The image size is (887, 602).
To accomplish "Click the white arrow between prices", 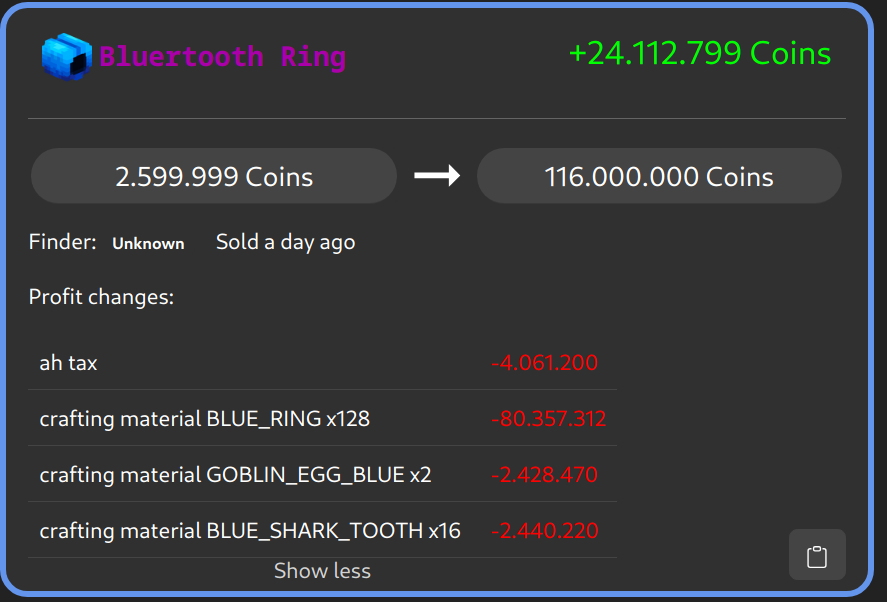I will 437,176.
